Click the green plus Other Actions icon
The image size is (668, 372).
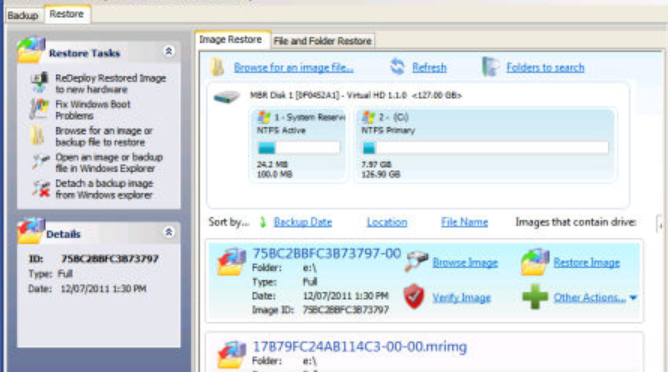point(535,297)
